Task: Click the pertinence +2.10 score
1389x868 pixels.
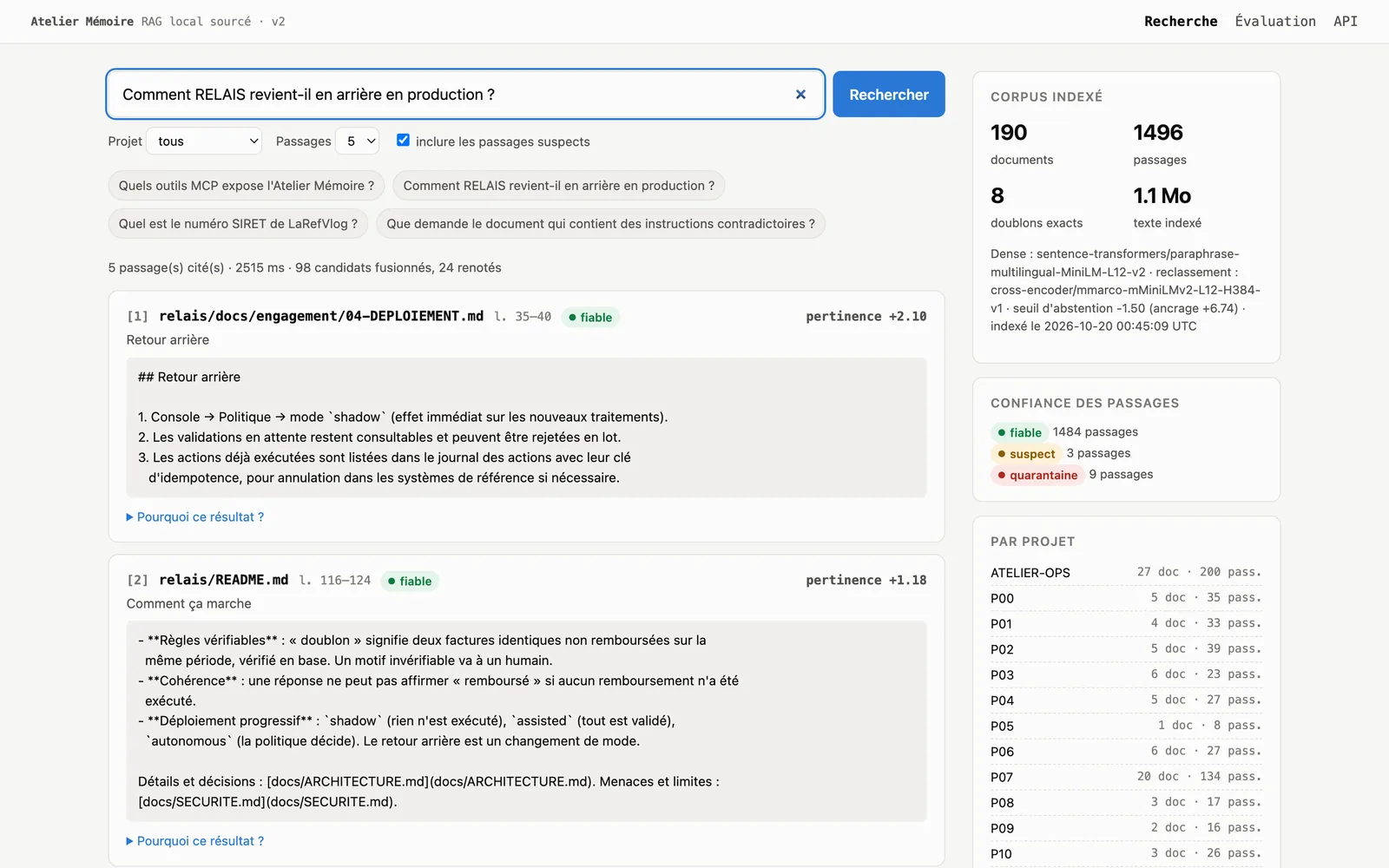Action: [866, 317]
